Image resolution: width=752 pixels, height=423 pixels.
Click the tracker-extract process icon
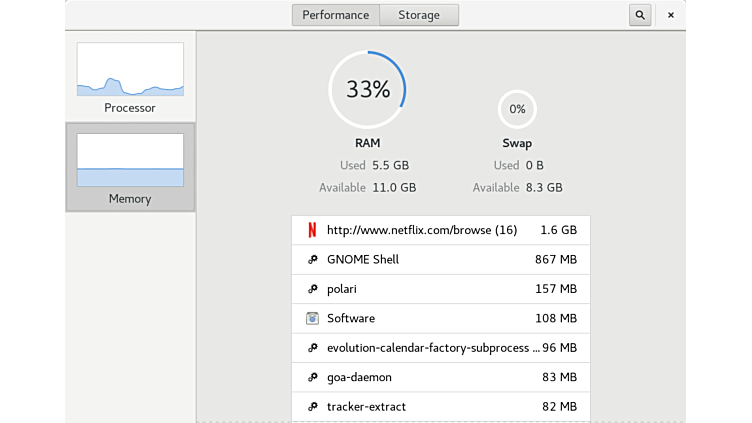(x=312, y=407)
